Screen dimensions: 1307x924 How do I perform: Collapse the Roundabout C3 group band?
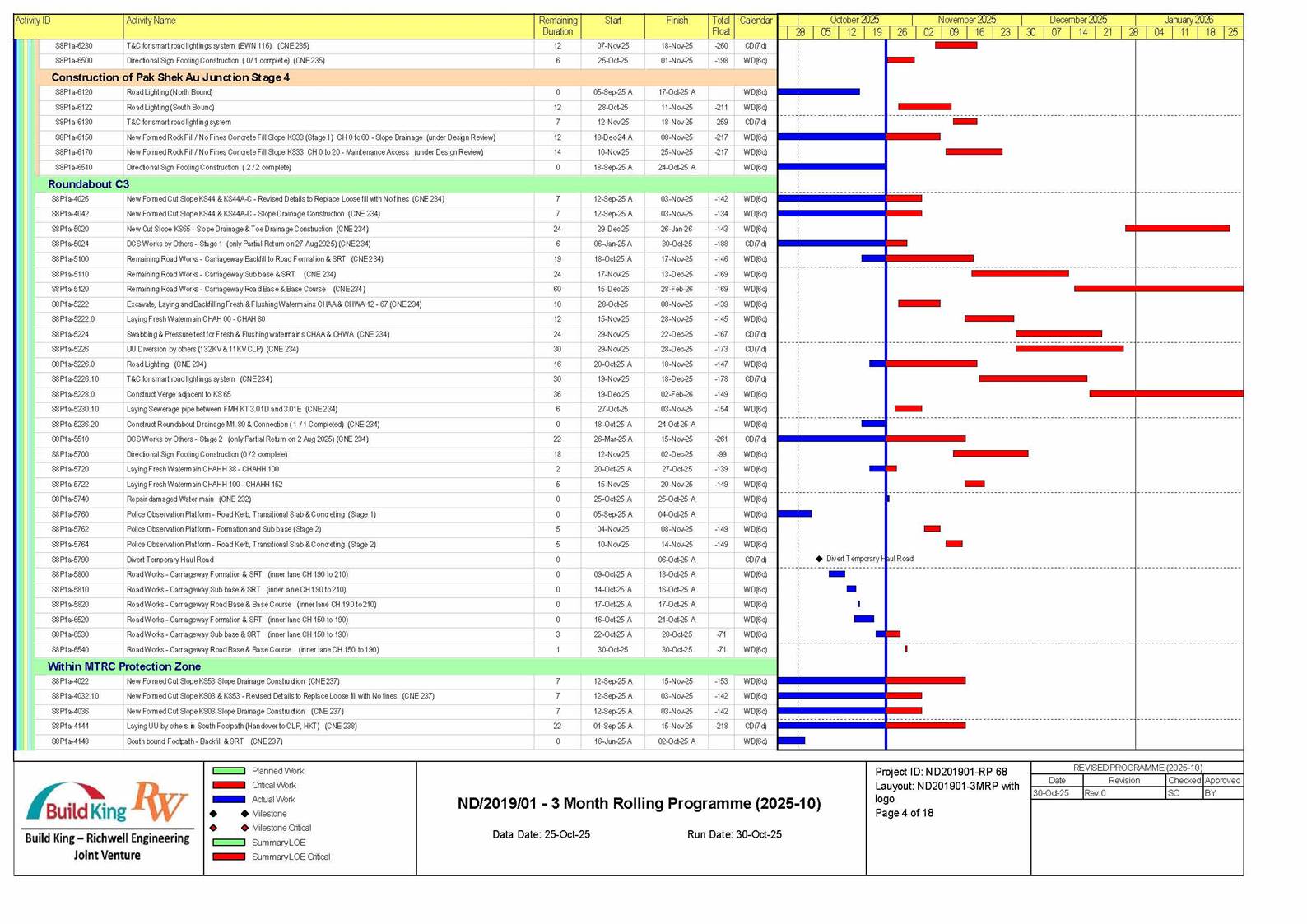pyautogui.click(x=88, y=184)
